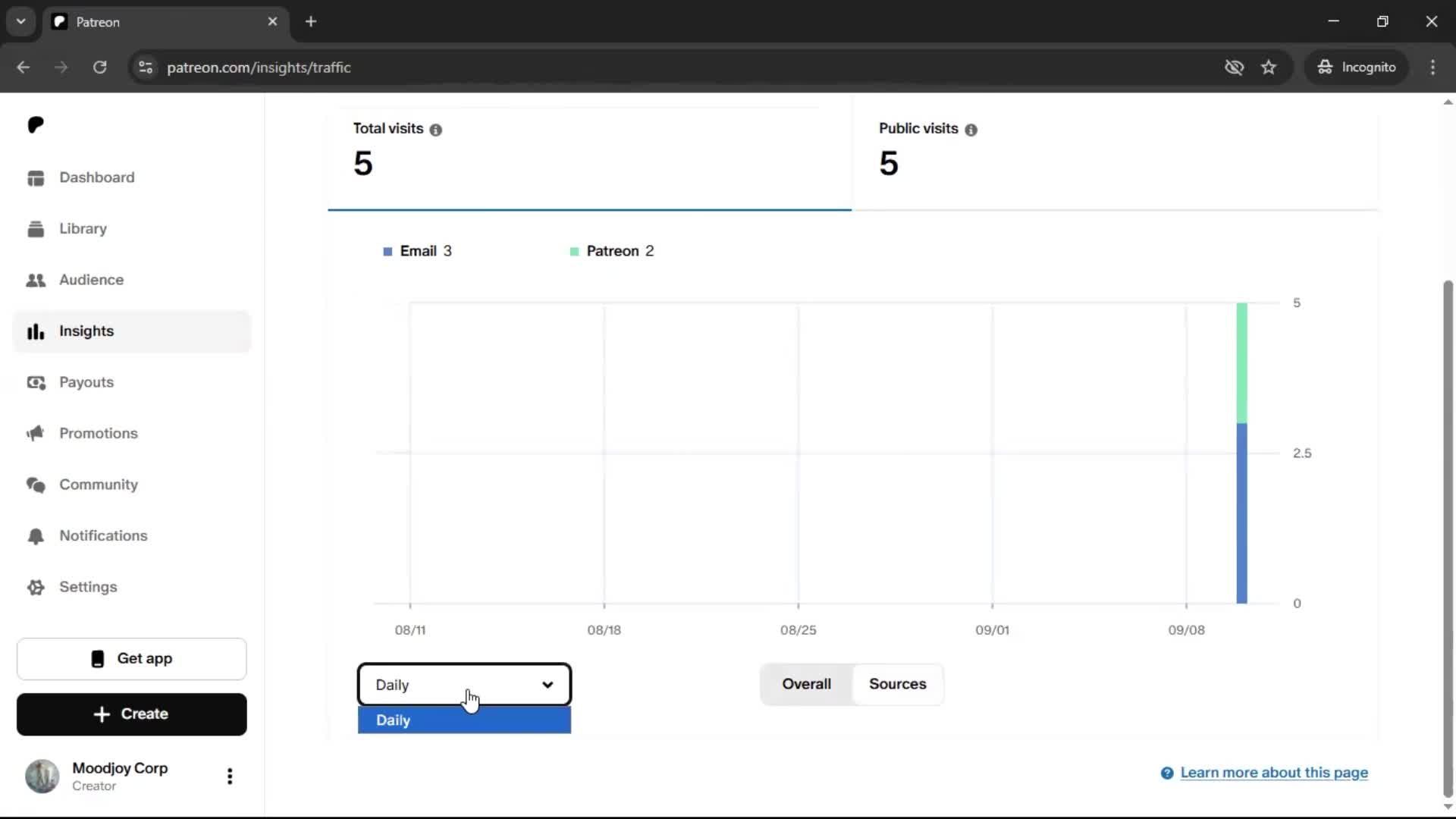Click scrollbar down arrow
This screenshot has width=1456, height=819.
pyautogui.click(x=1448, y=808)
